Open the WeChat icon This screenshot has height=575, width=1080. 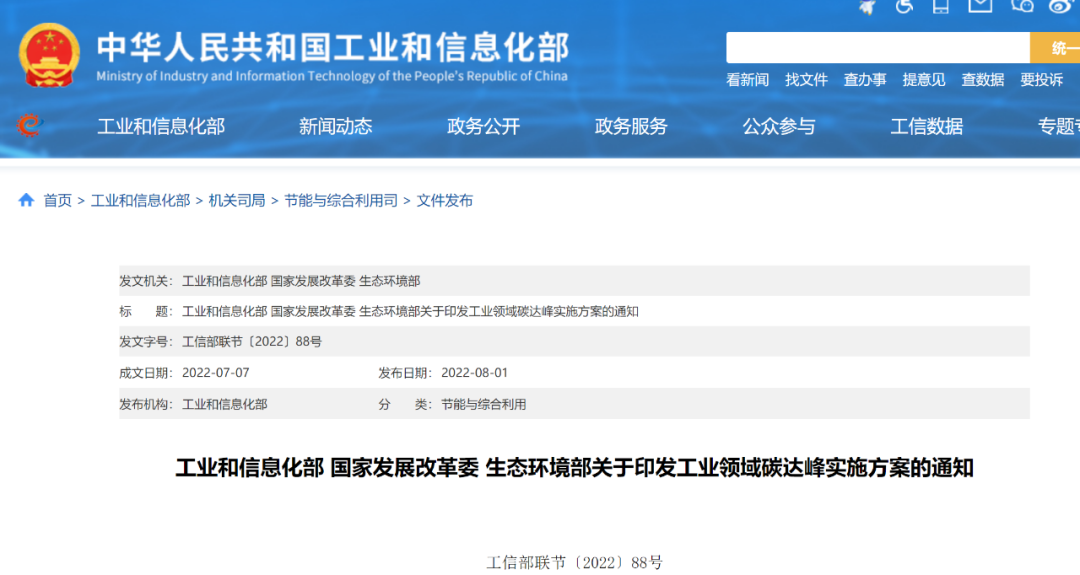tap(1022, 6)
